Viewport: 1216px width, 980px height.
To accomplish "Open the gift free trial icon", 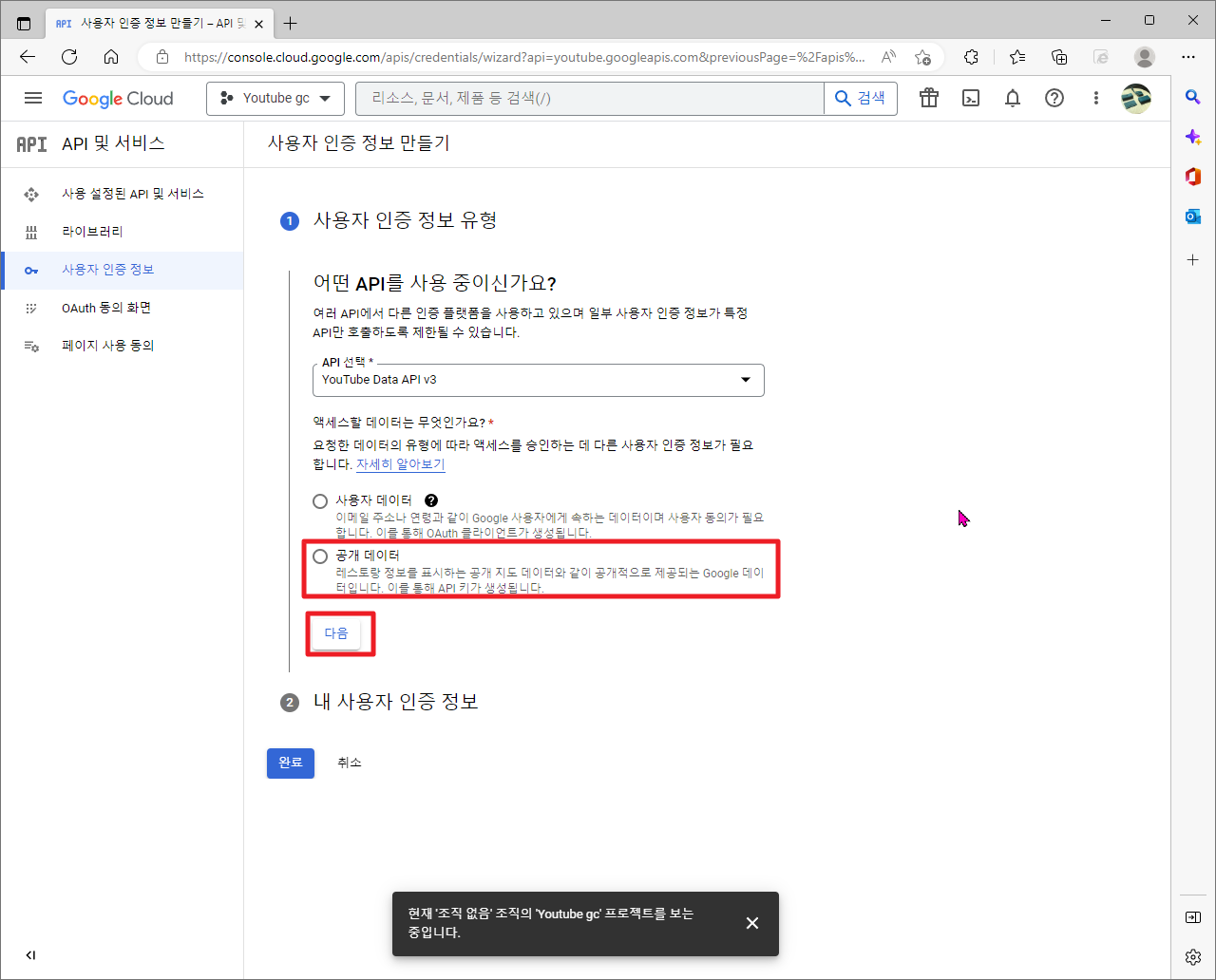I will (929, 98).
